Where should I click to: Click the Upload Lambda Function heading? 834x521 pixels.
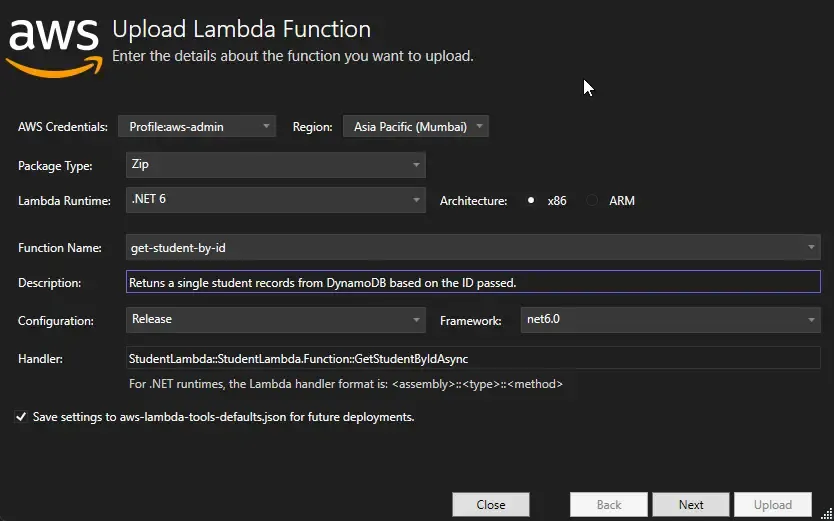point(241,29)
